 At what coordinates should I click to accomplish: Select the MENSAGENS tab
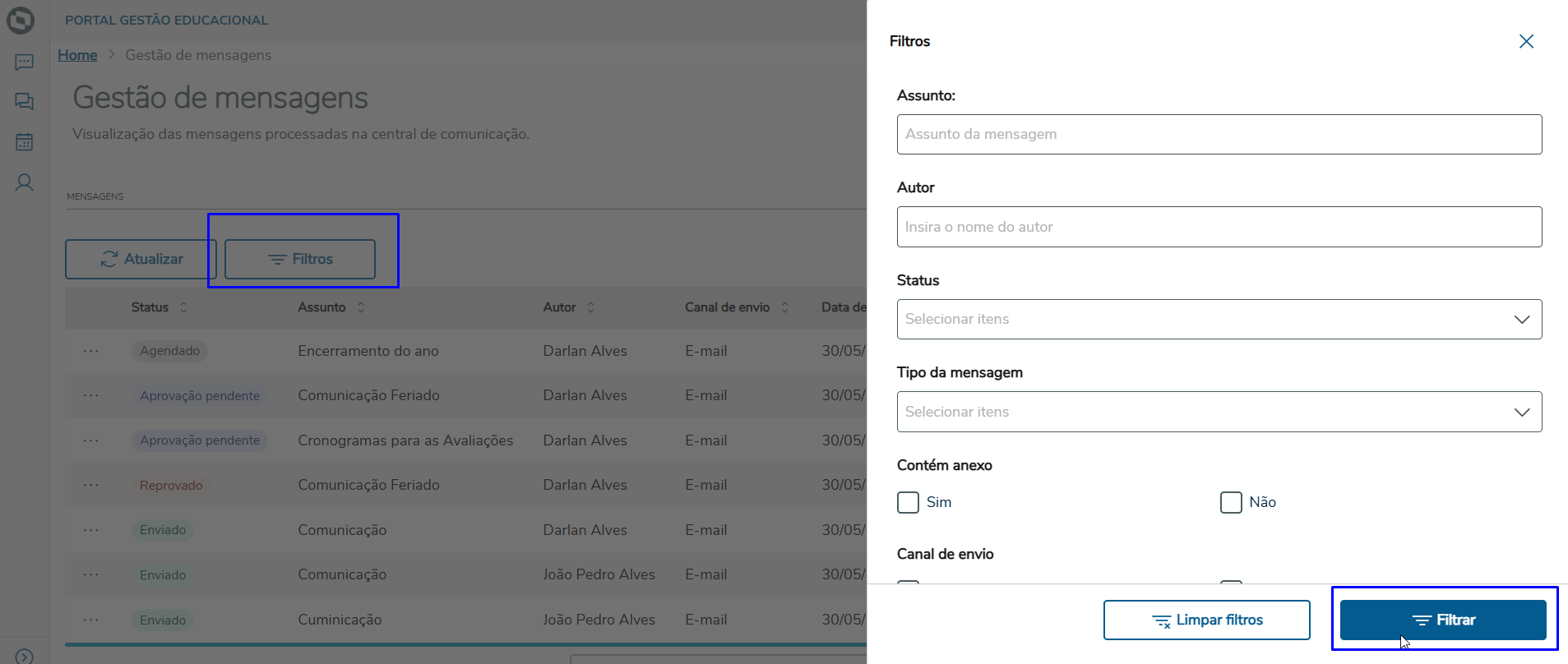[95, 196]
